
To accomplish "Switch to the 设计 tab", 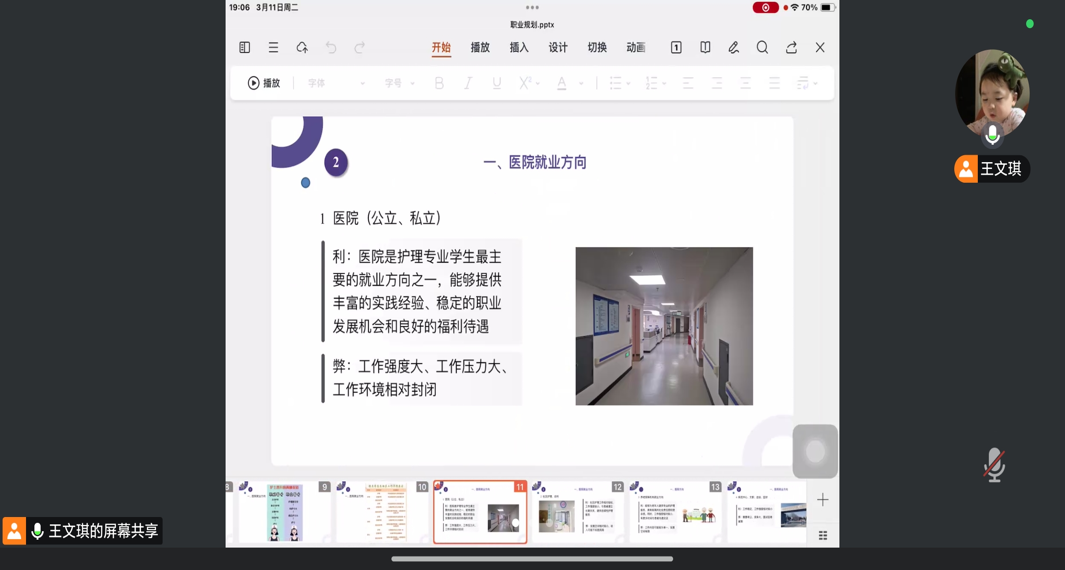I will (558, 48).
